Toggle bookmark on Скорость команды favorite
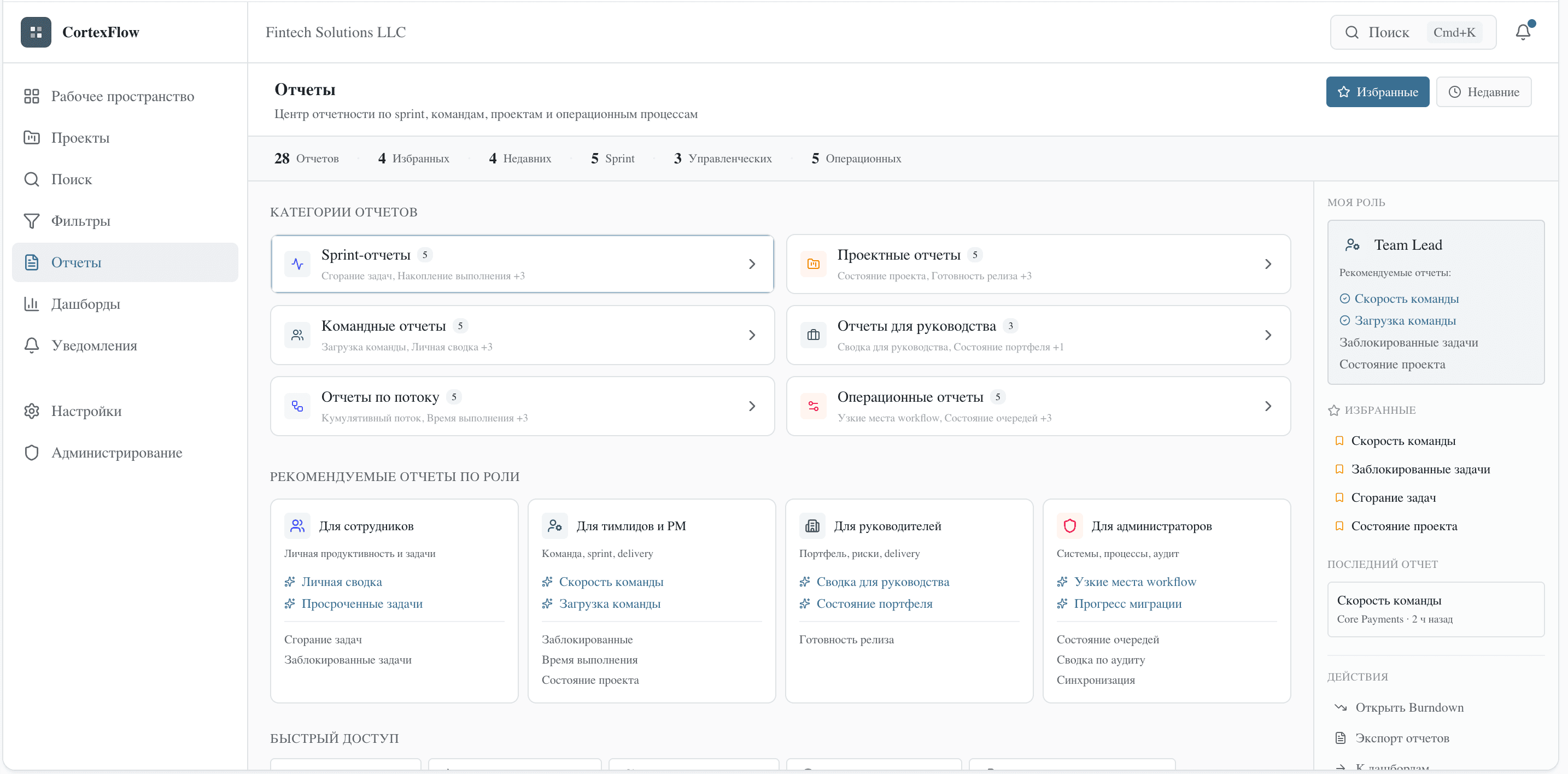1568x774 pixels. tap(1339, 440)
